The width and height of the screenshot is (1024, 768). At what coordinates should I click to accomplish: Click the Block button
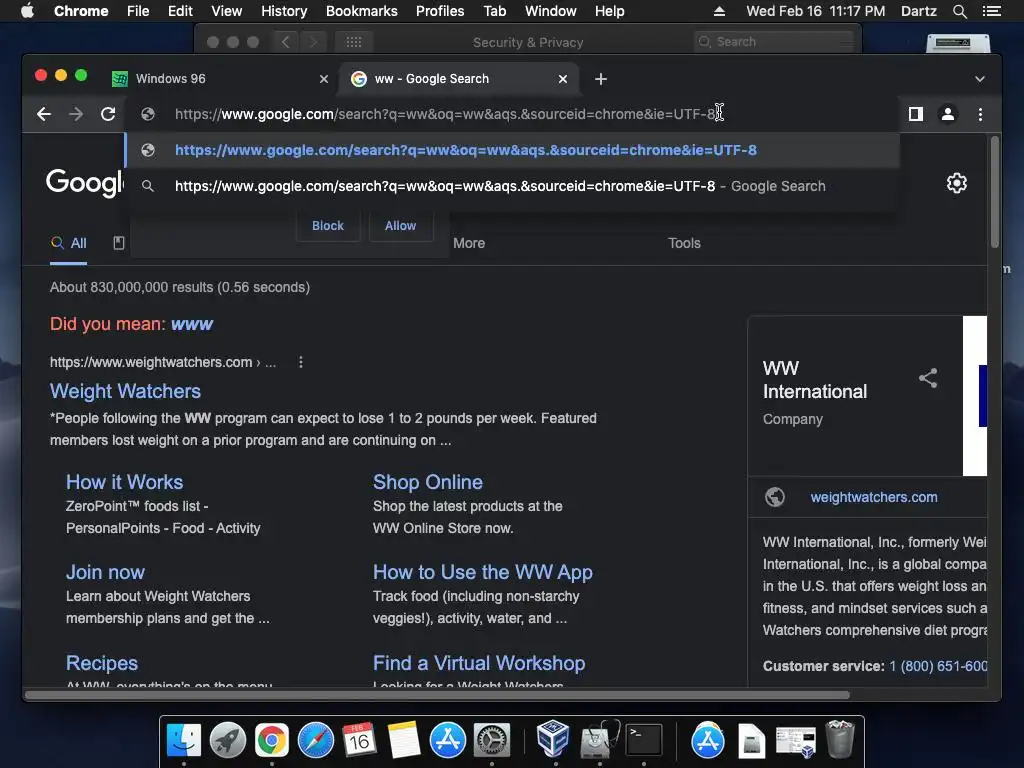coord(328,226)
